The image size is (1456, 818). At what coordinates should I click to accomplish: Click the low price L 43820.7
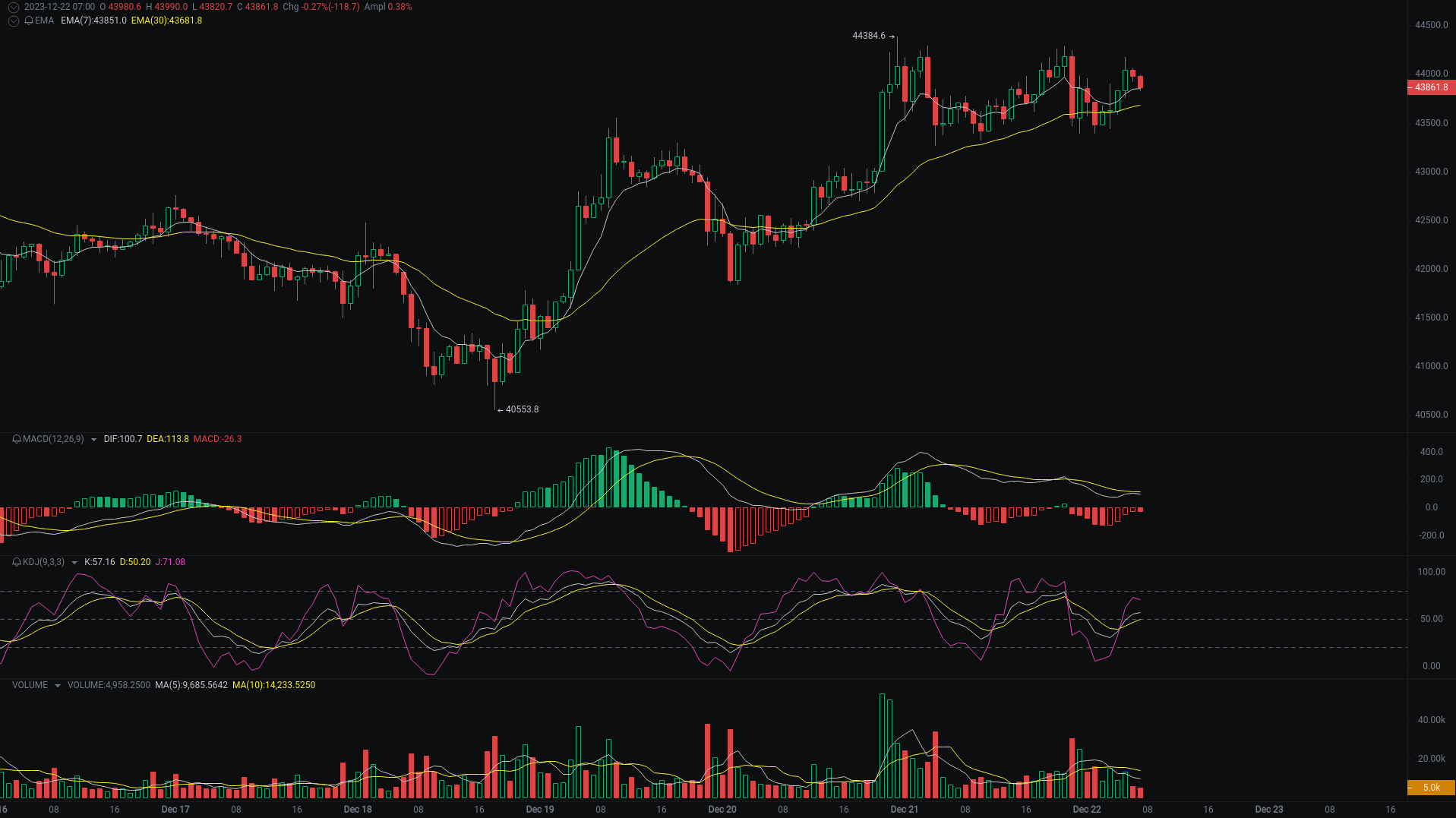[212, 7]
